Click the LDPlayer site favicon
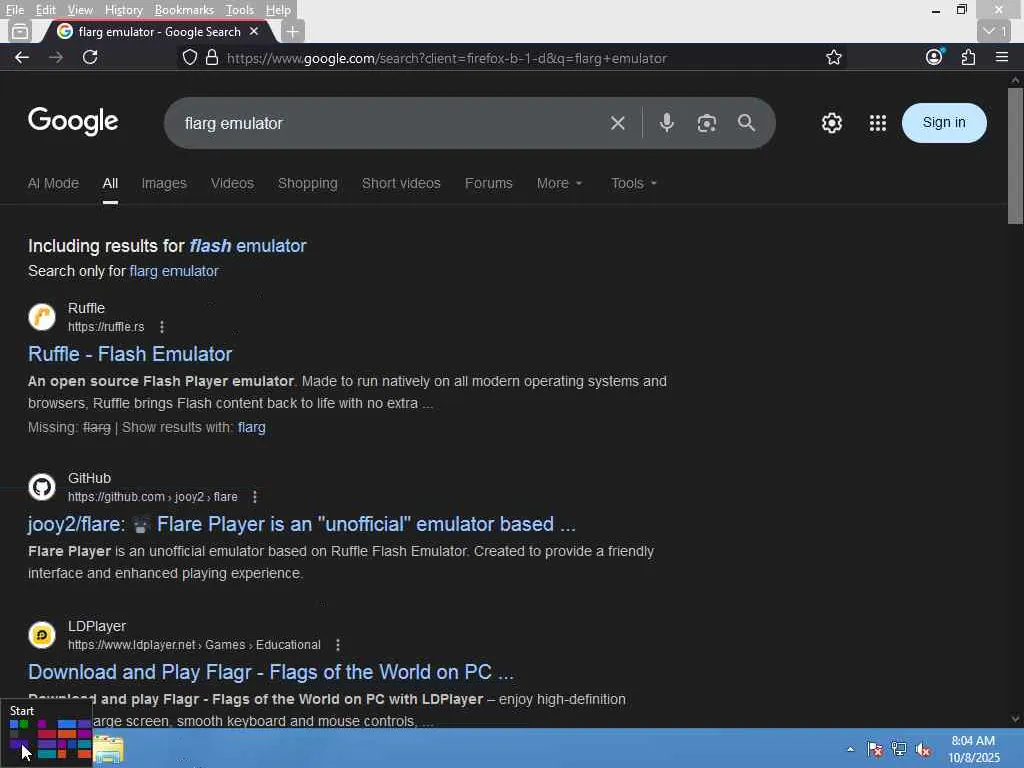This screenshot has height=768, width=1024. tap(42, 635)
